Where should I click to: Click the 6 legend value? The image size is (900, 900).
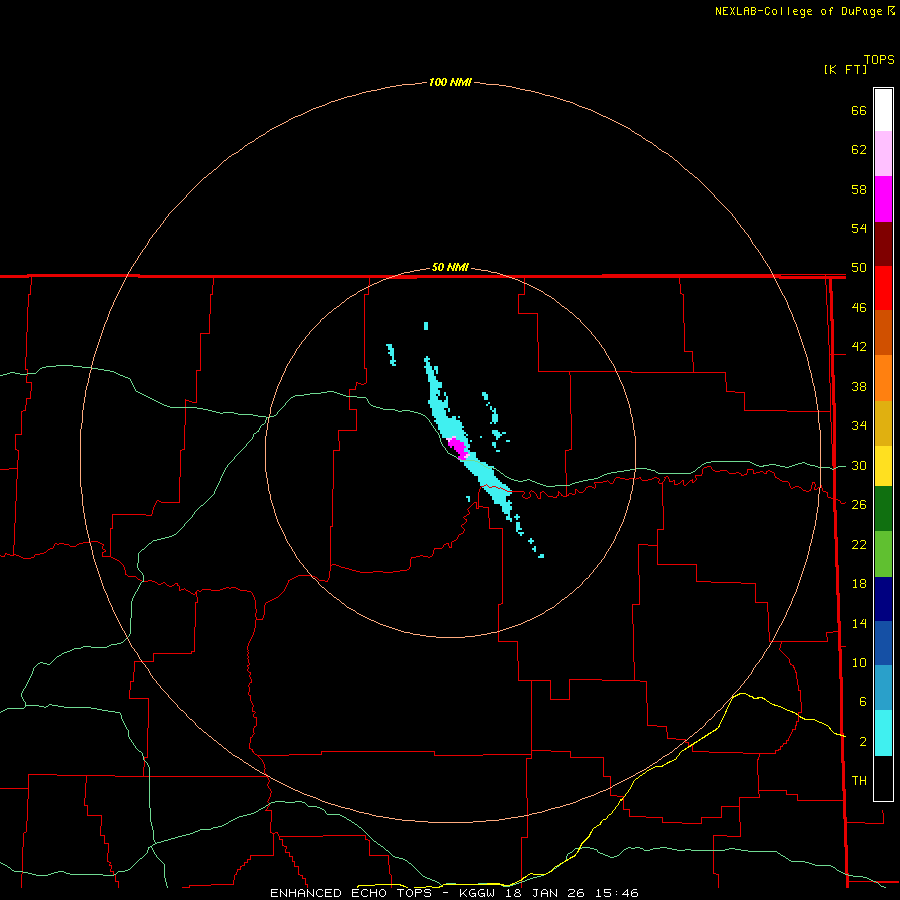(862, 702)
